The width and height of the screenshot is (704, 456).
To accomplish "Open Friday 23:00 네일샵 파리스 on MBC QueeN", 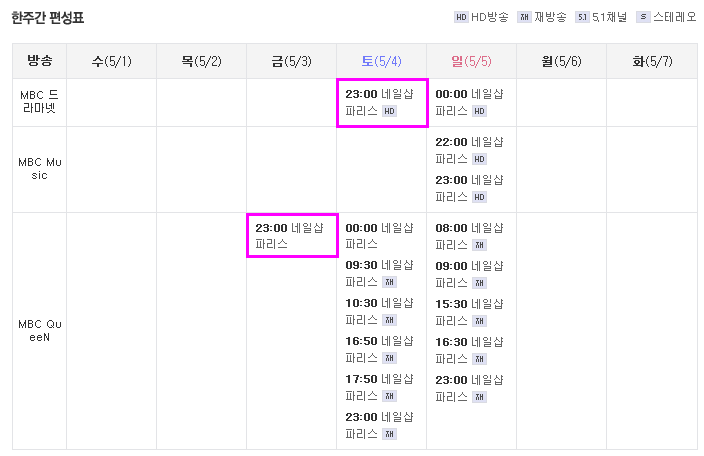I will click(289, 236).
